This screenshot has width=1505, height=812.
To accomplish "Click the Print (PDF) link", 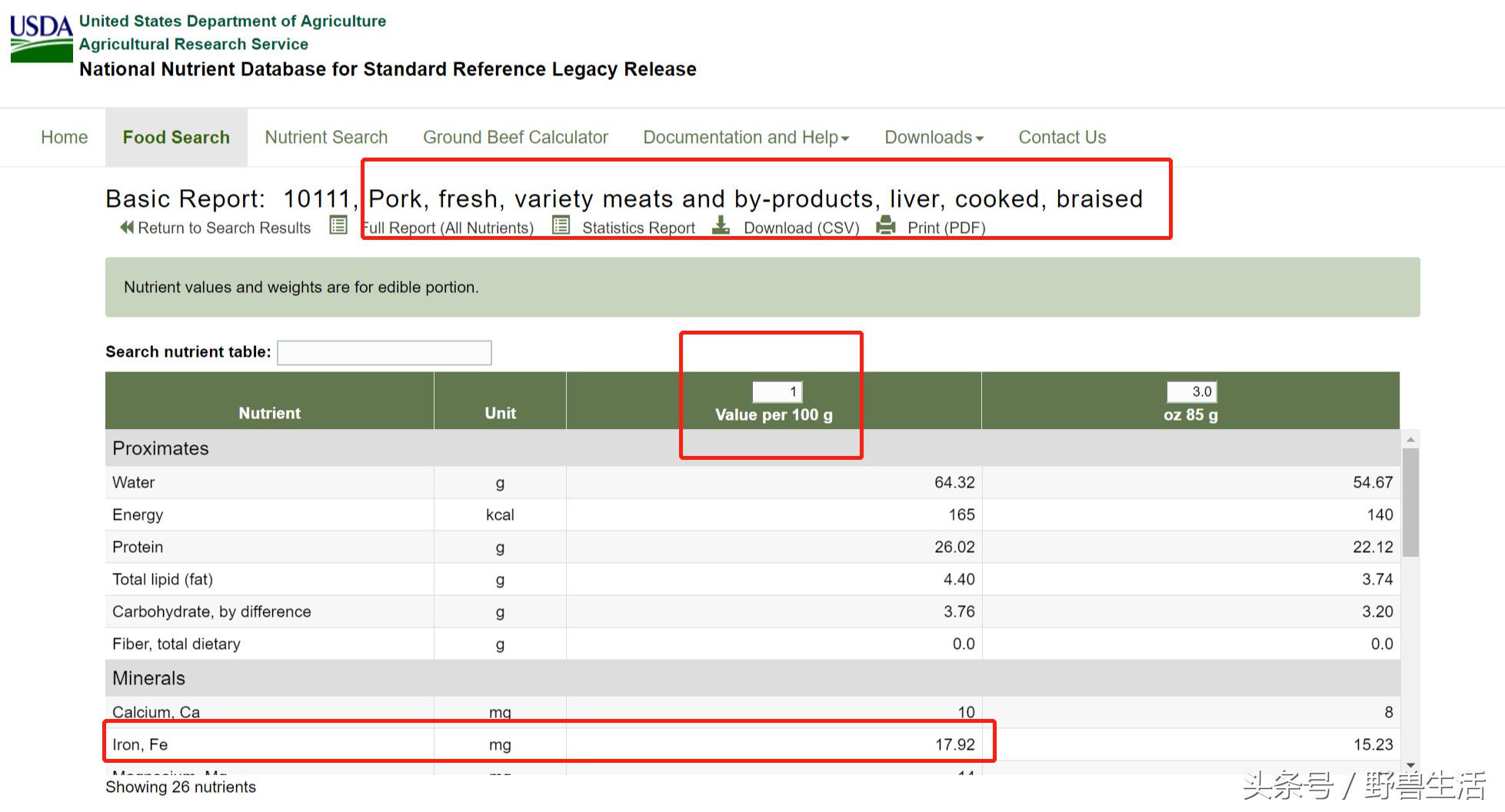I will [946, 228].
